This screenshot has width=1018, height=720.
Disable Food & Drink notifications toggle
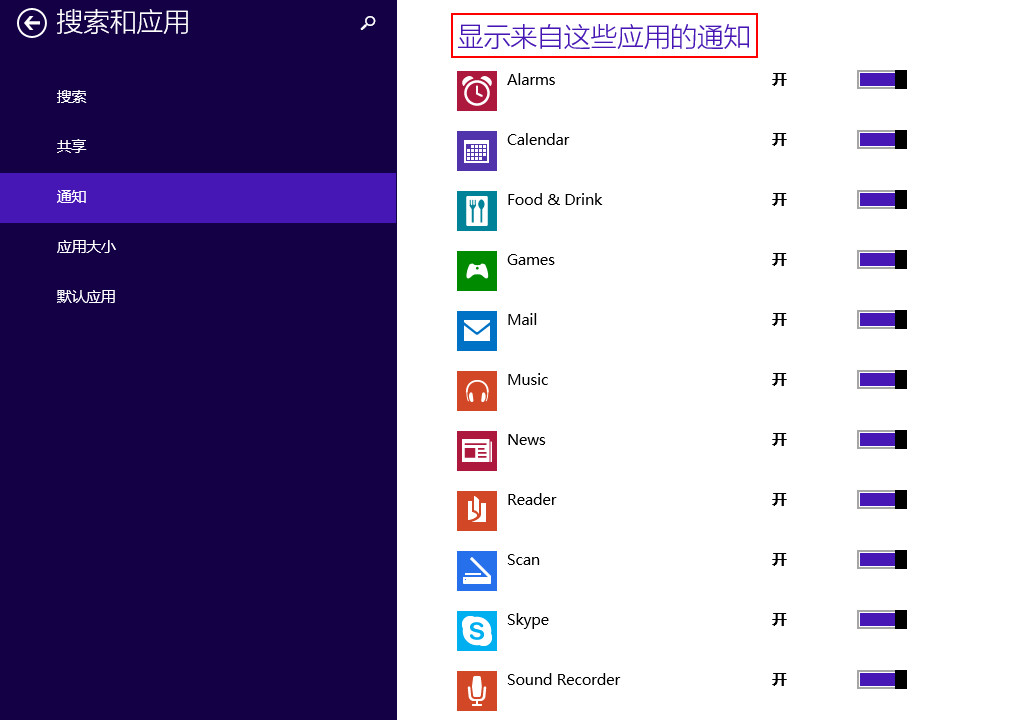(882, 199)
